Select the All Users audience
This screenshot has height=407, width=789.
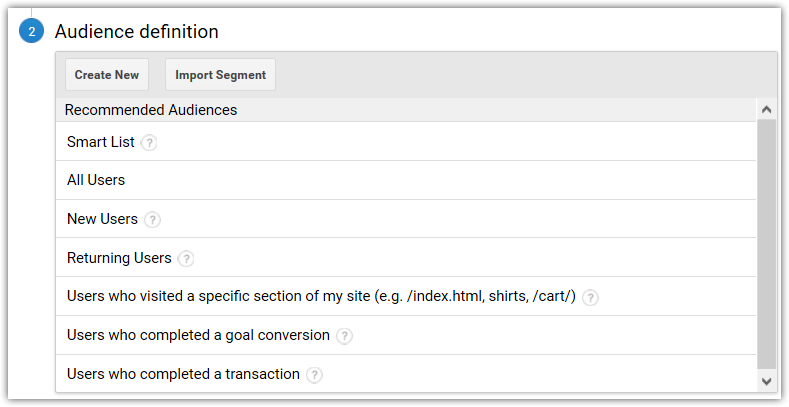[x=406, y=180]
